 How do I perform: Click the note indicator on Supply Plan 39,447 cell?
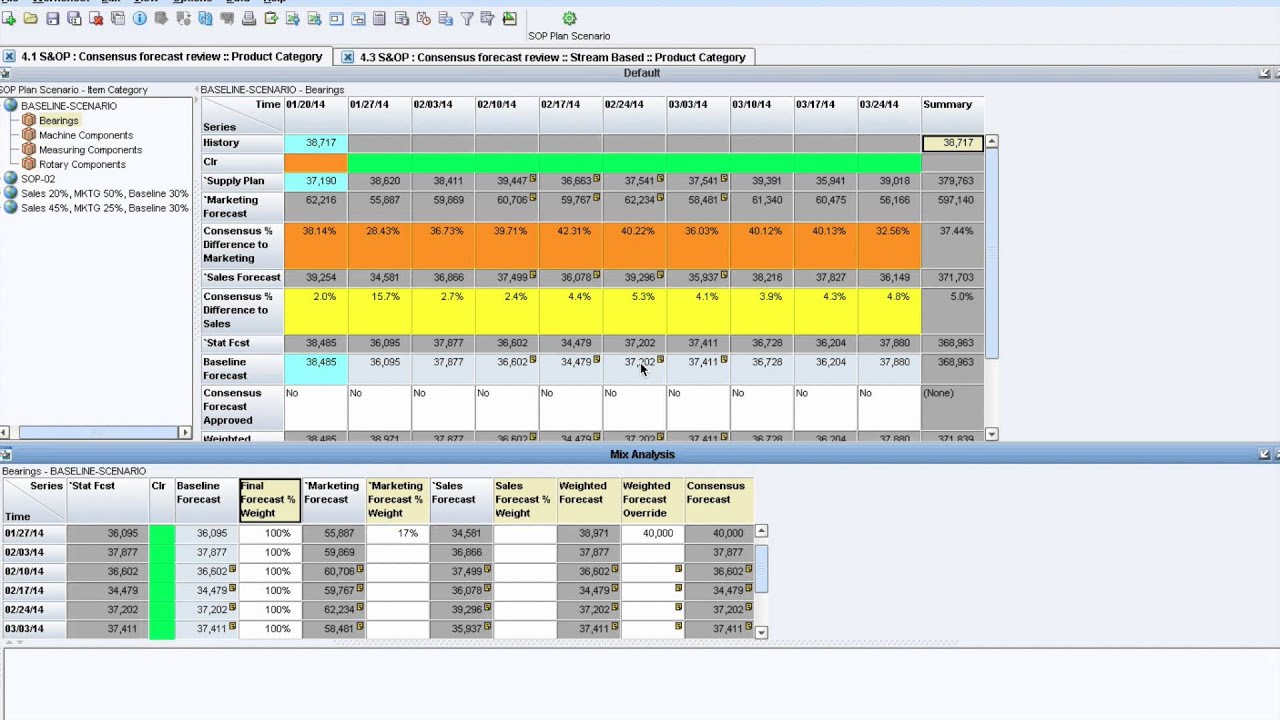(x=533, y=178)
